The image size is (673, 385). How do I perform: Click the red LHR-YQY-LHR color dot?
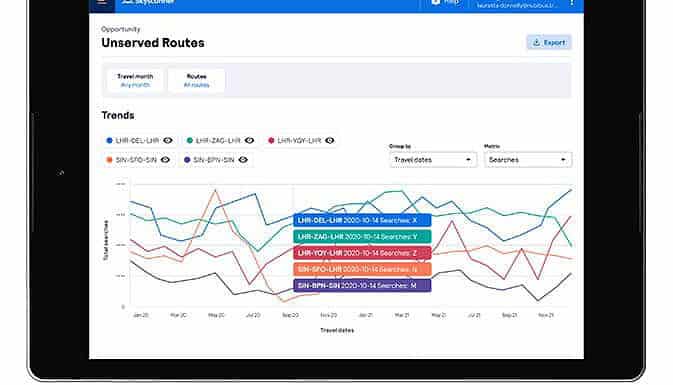pyautogui.click(x=271, y=140)
